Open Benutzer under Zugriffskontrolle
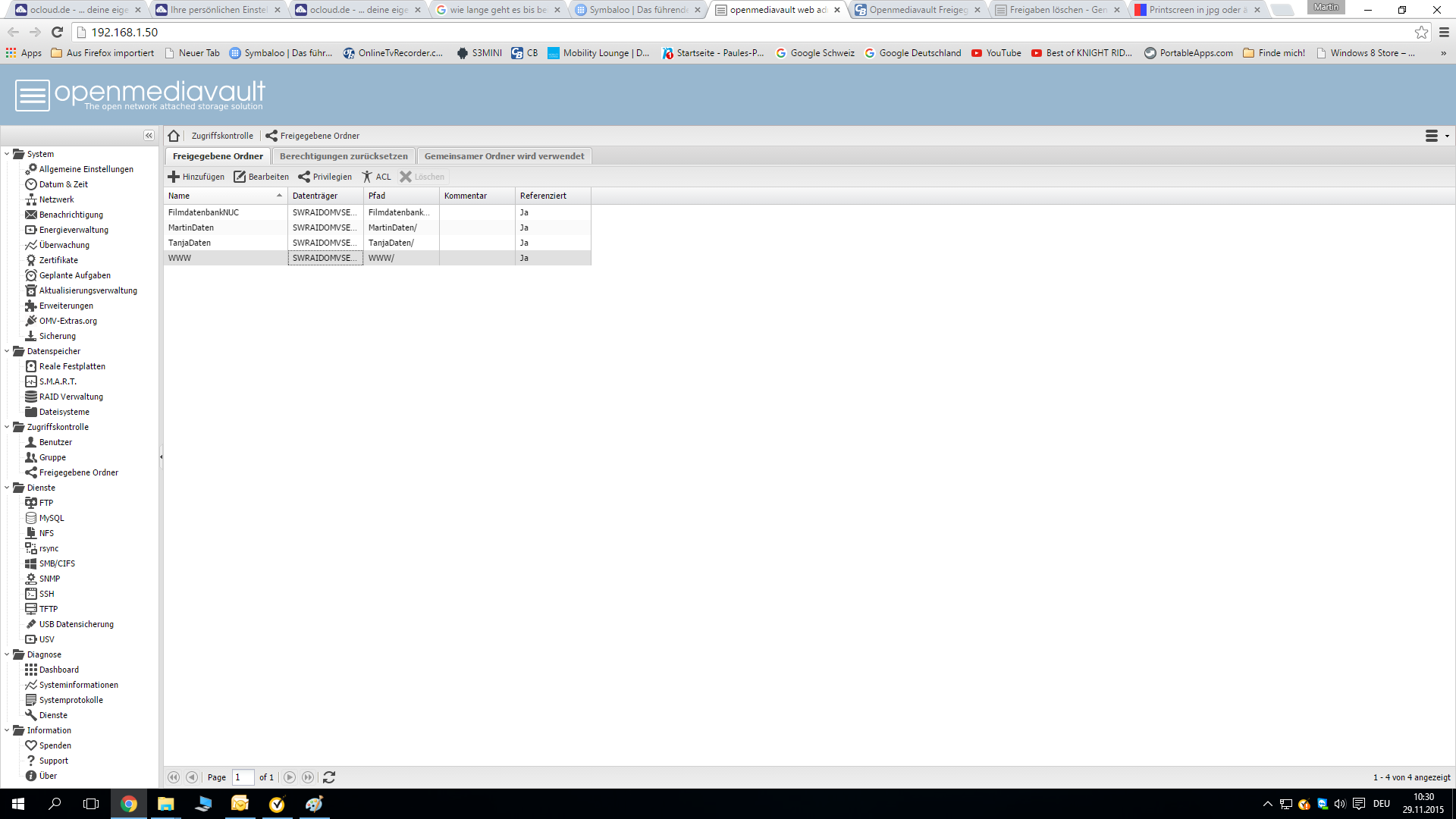This screenshot has width=1456, height=819. [55, 442]
